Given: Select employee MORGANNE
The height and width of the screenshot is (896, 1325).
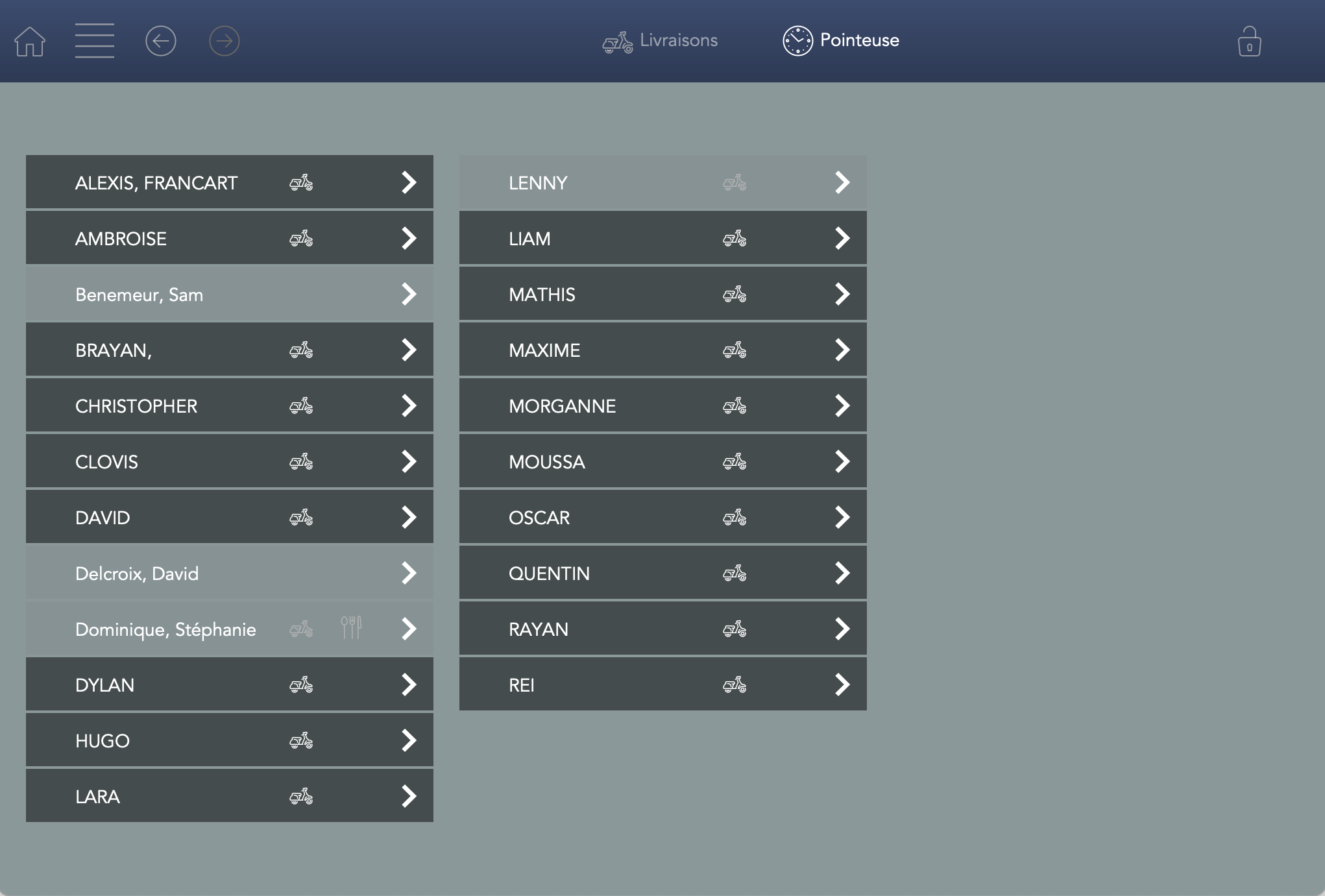Looking at the screenshot, I should [x=562, y=406].
